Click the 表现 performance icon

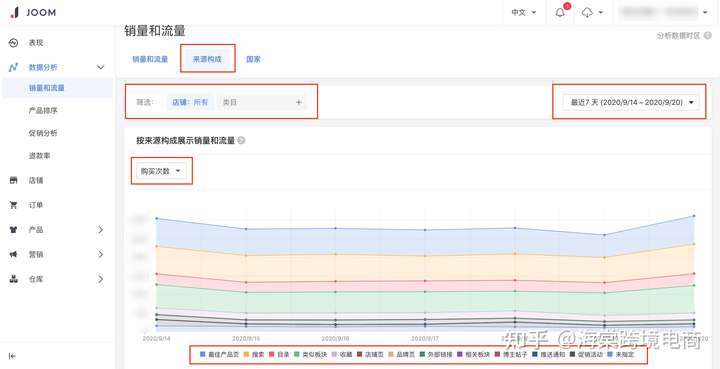tap(13, 43)
